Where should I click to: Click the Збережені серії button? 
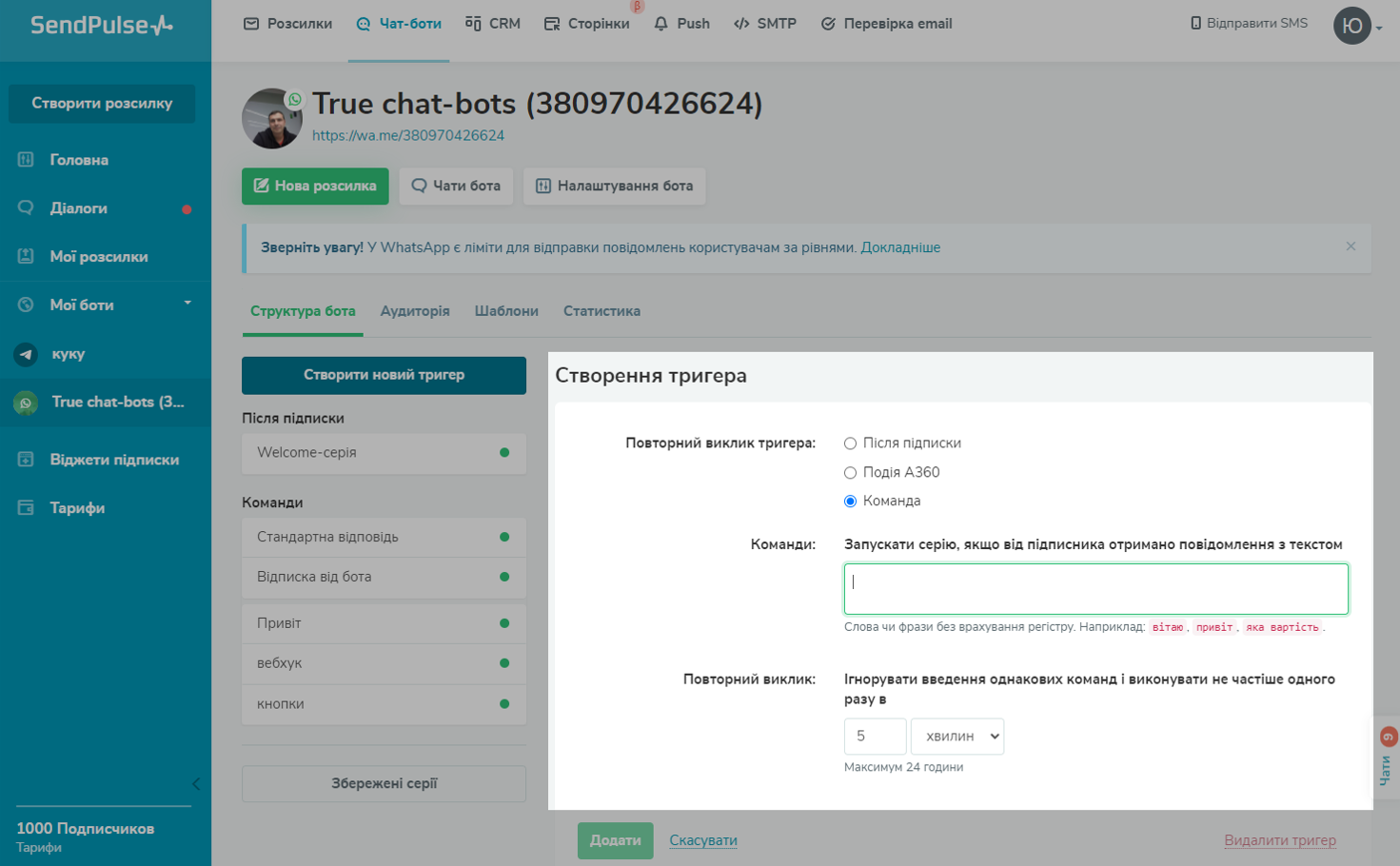[384, 783]
